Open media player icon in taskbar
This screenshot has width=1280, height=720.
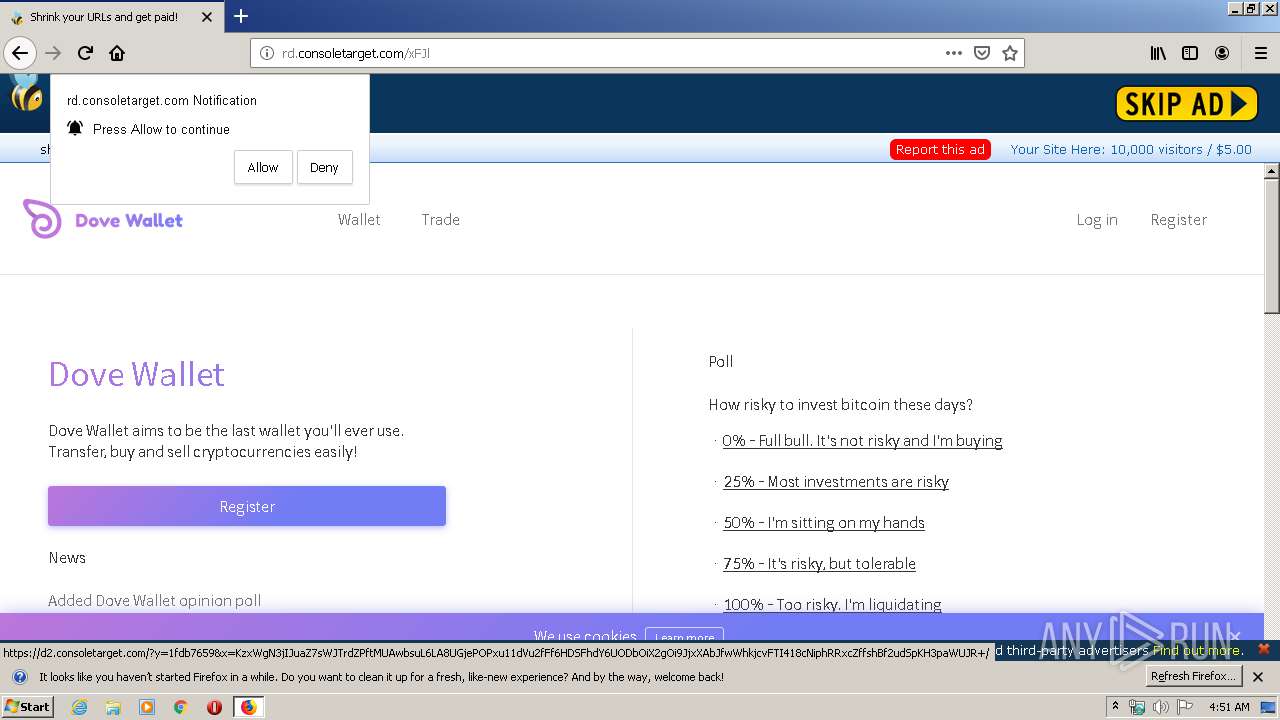tap(147, 707)
